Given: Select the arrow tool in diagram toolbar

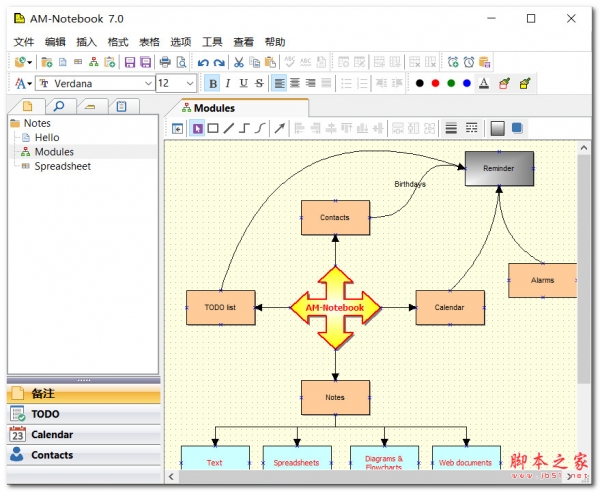Looking at the screenshot, I should click(280, 129).
